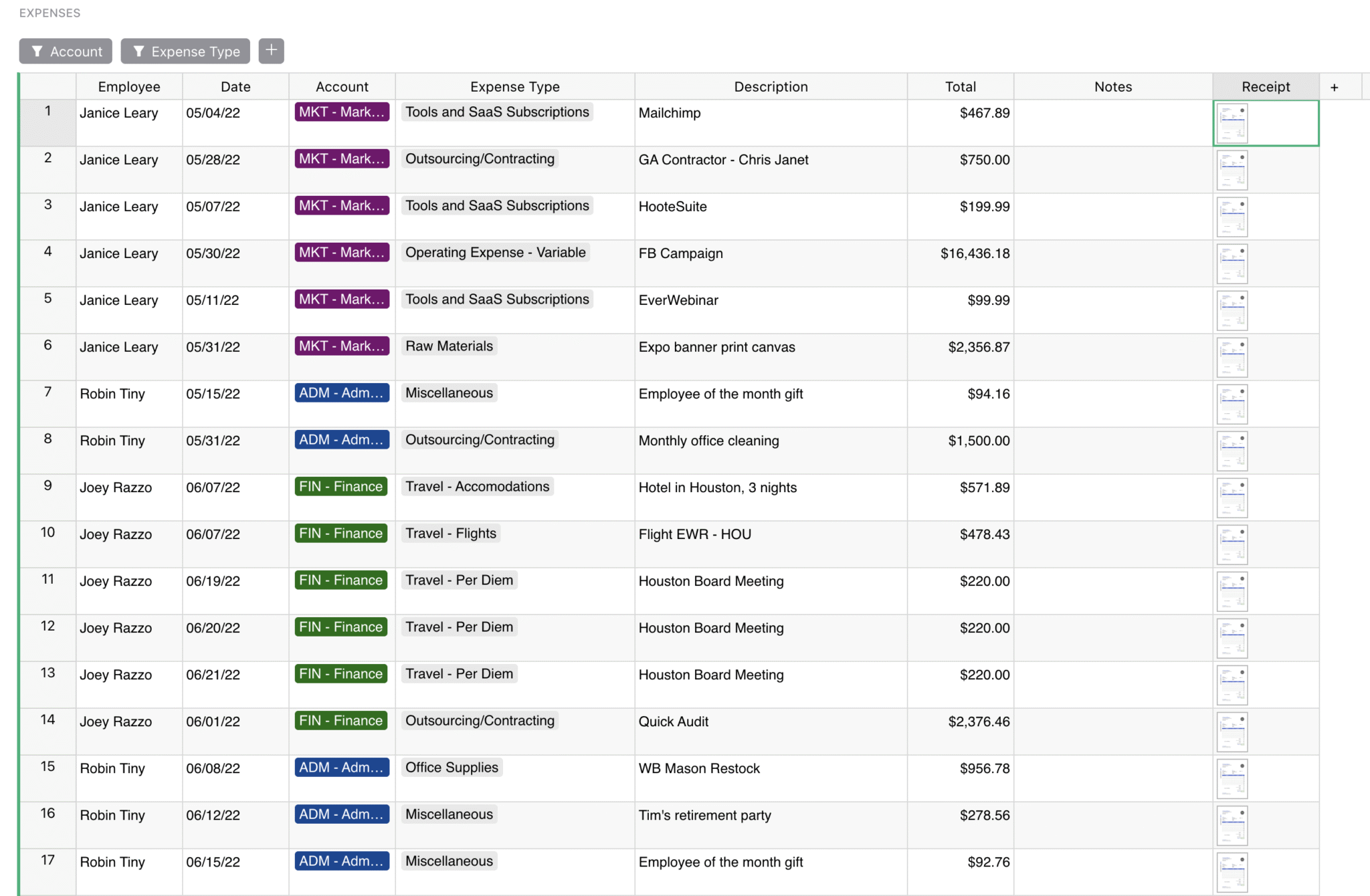Select the Notes cell for Hotel in Houston
This screenshot has width=1370, height=896.
[1112, 497]
